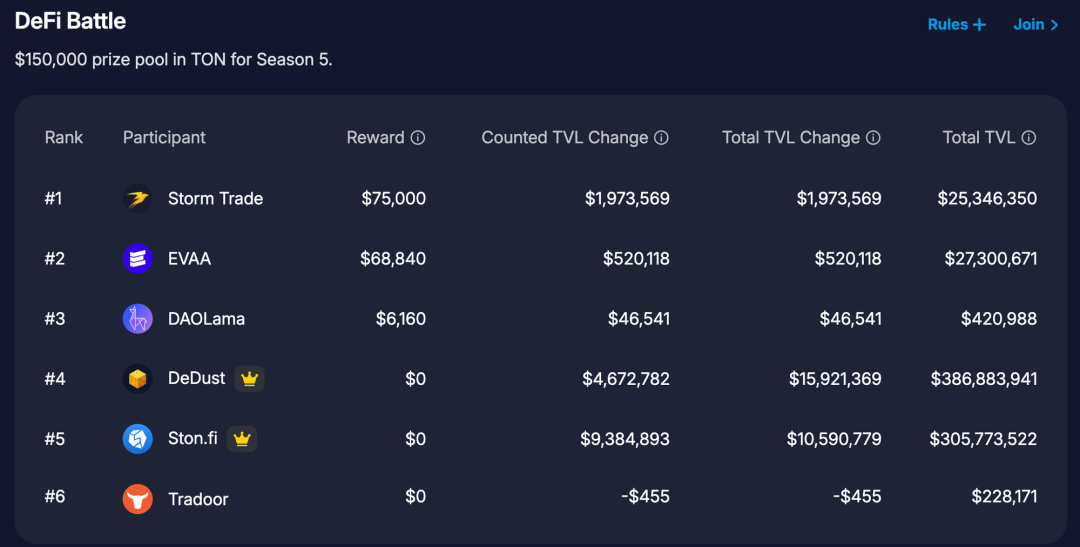
Task: Click the DAOLama llama logo
Action: coord(138,319)
